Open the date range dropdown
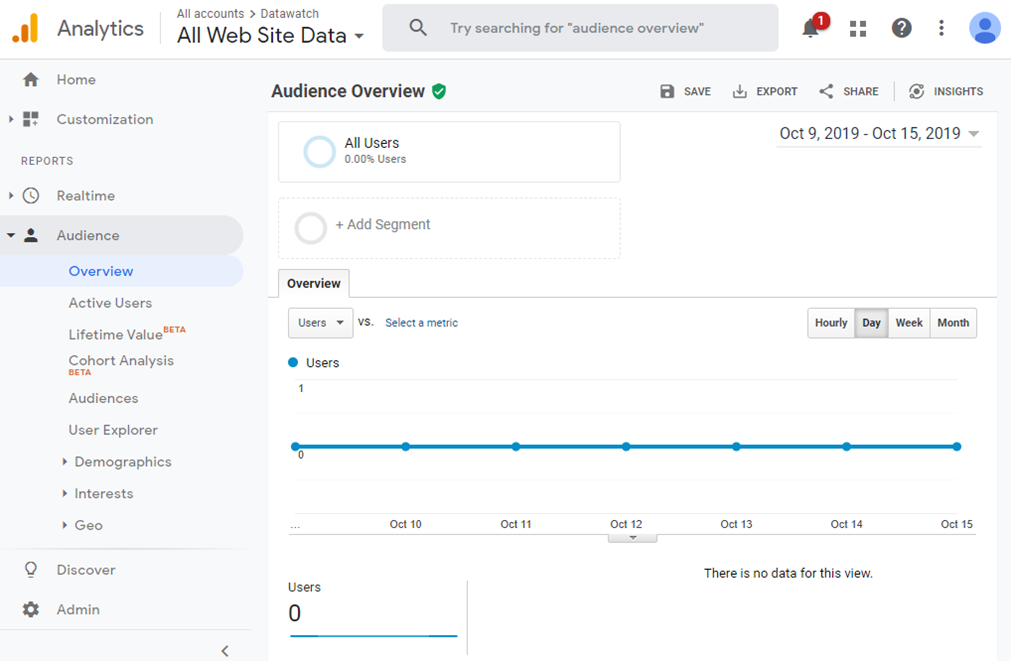 [x=879, y=134]
